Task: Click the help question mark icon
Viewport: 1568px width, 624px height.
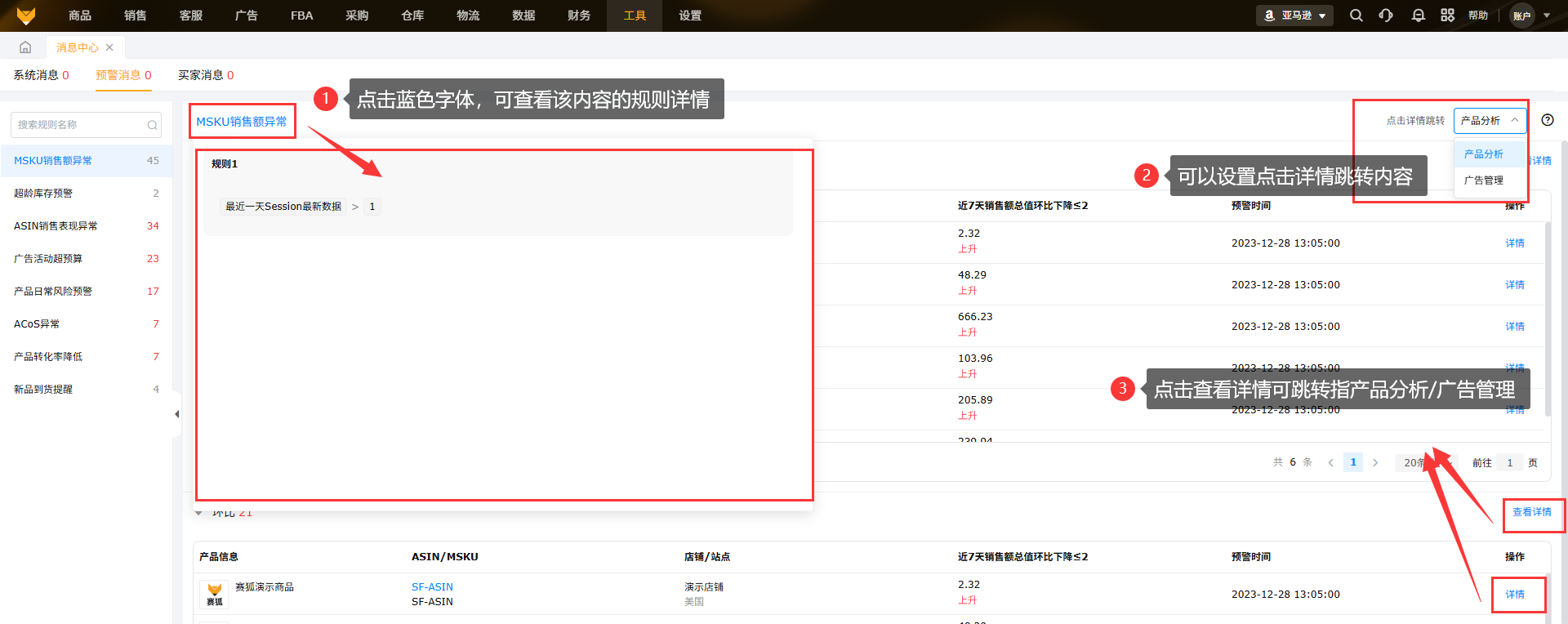Action: click(x=1547, y=120)
